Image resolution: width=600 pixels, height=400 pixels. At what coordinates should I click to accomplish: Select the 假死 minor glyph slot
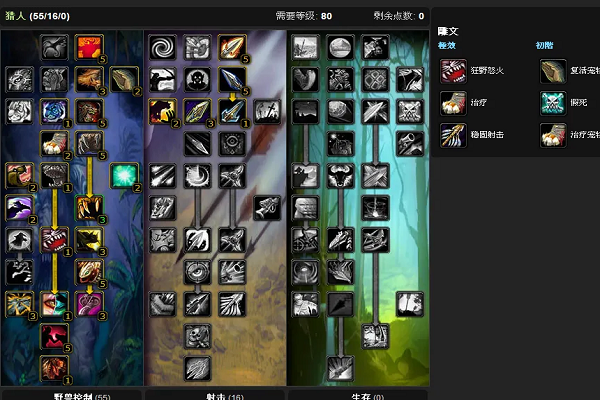click(553, 103)
